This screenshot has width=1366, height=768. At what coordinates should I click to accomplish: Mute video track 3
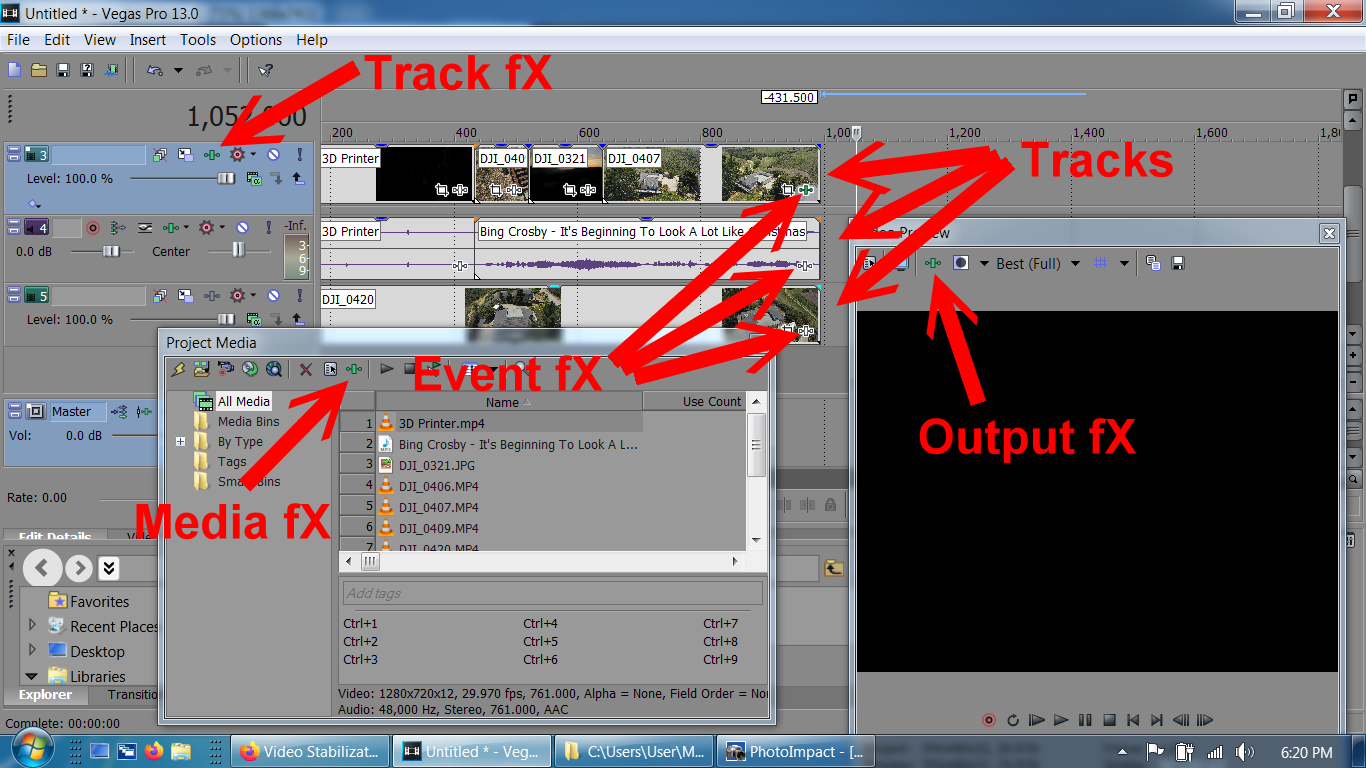(273, 155)
